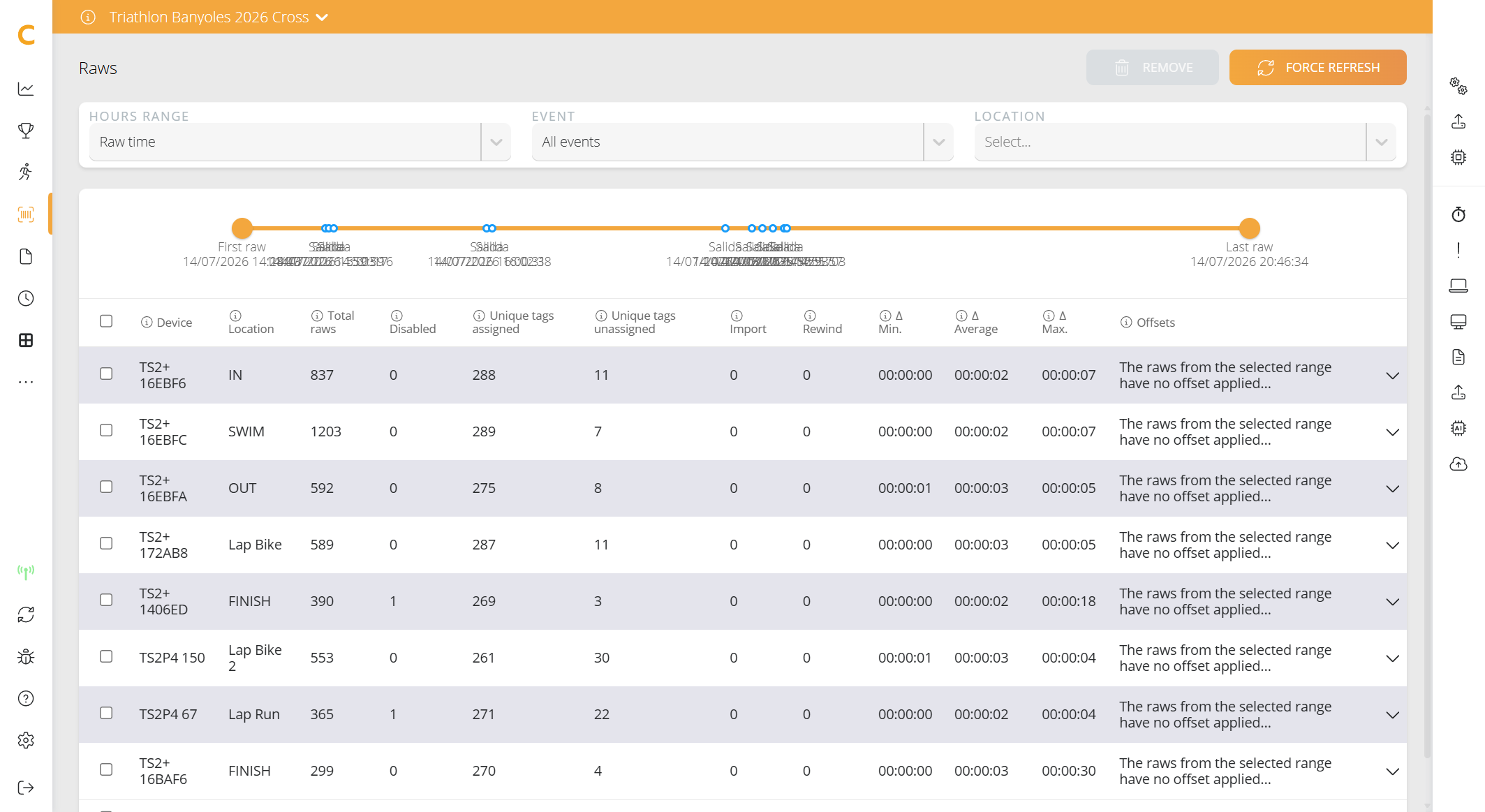Expand the TS2+ 172AB8 Lap Bike row chevron
This screenshot has width=1485, height=812.
1393,545
